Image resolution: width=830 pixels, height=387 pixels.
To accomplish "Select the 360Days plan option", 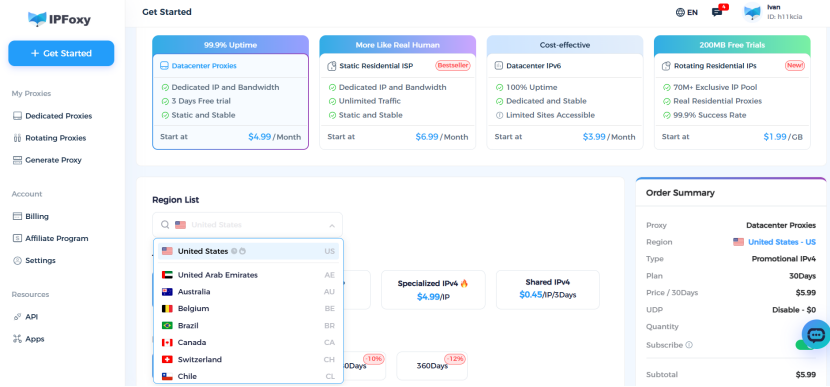I will point(431,366).
